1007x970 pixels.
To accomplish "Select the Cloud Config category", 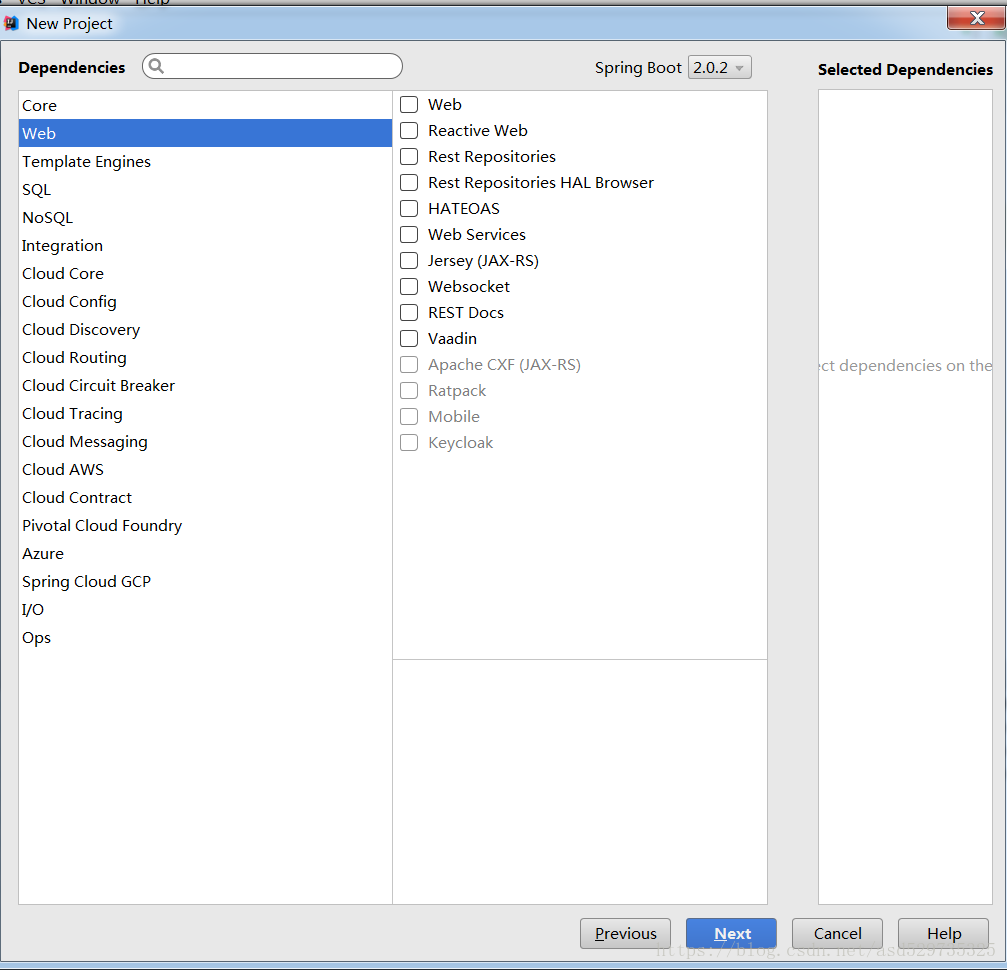I will click(x=205, y=301).
